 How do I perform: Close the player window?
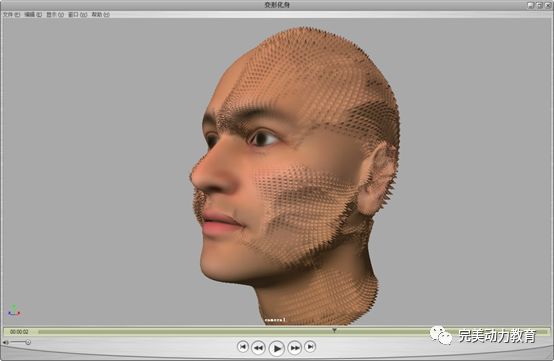tap(548, 5)
